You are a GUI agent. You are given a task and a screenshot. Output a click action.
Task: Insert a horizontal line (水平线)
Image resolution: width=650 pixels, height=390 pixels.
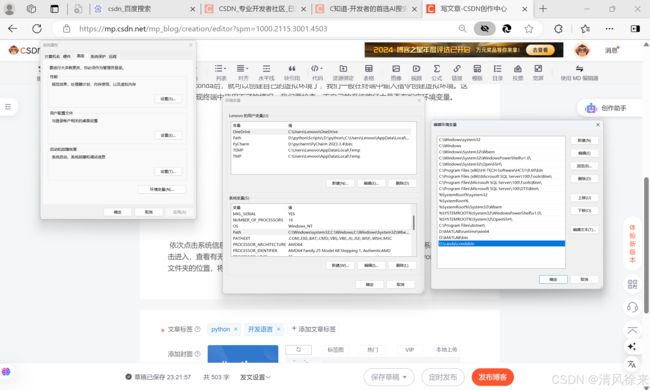(x=266, y=73)
